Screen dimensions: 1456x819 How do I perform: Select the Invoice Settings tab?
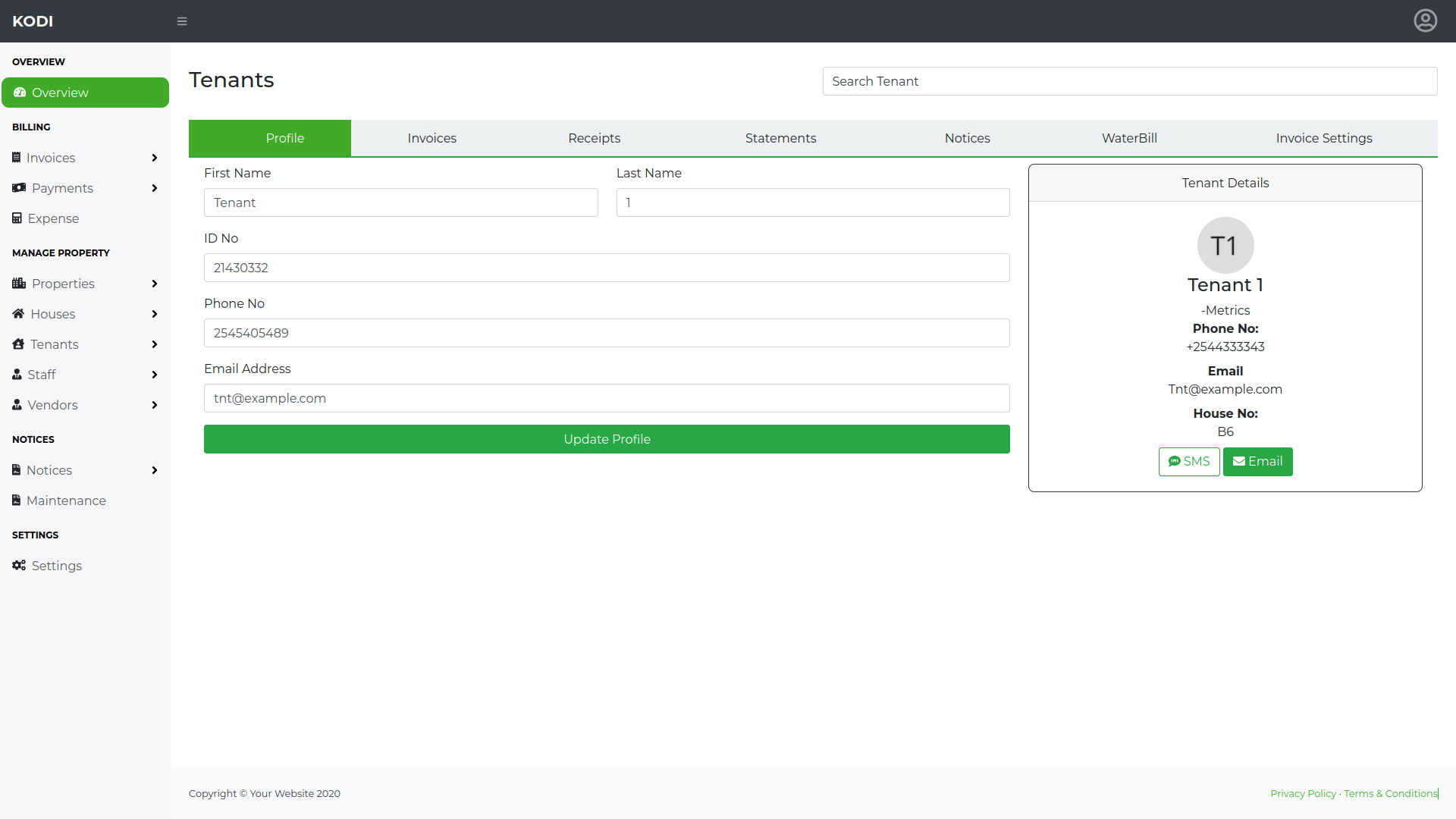coord(1323,138)
